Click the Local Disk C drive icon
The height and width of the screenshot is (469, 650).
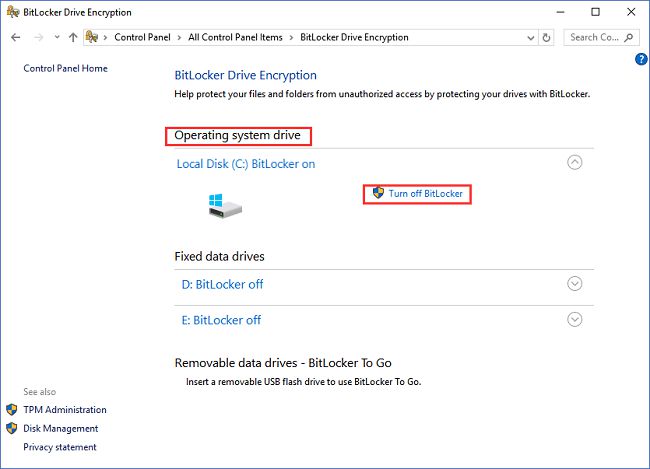(224, 205)
